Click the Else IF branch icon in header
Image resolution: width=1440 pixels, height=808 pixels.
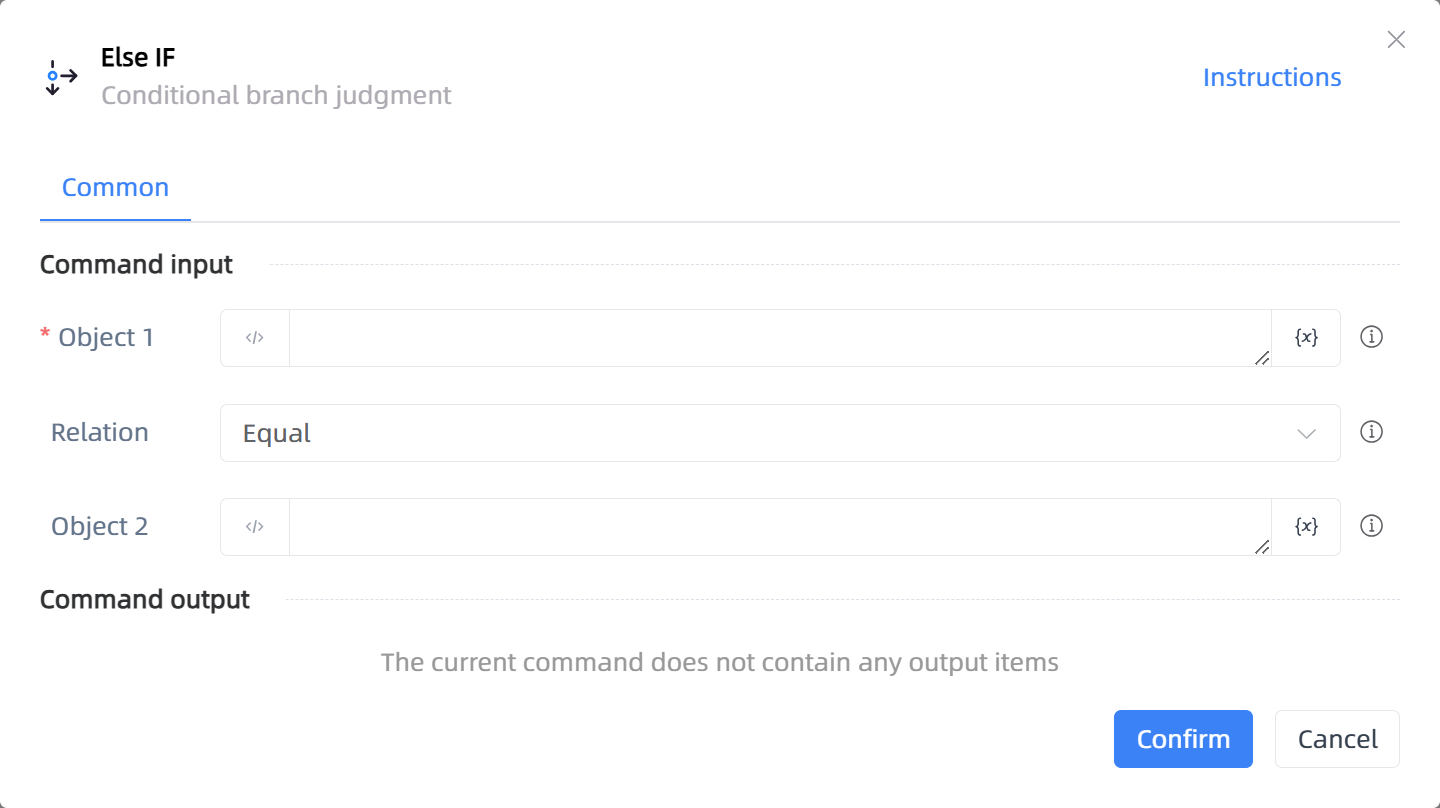pyautogui.click(x=62, y=77)
